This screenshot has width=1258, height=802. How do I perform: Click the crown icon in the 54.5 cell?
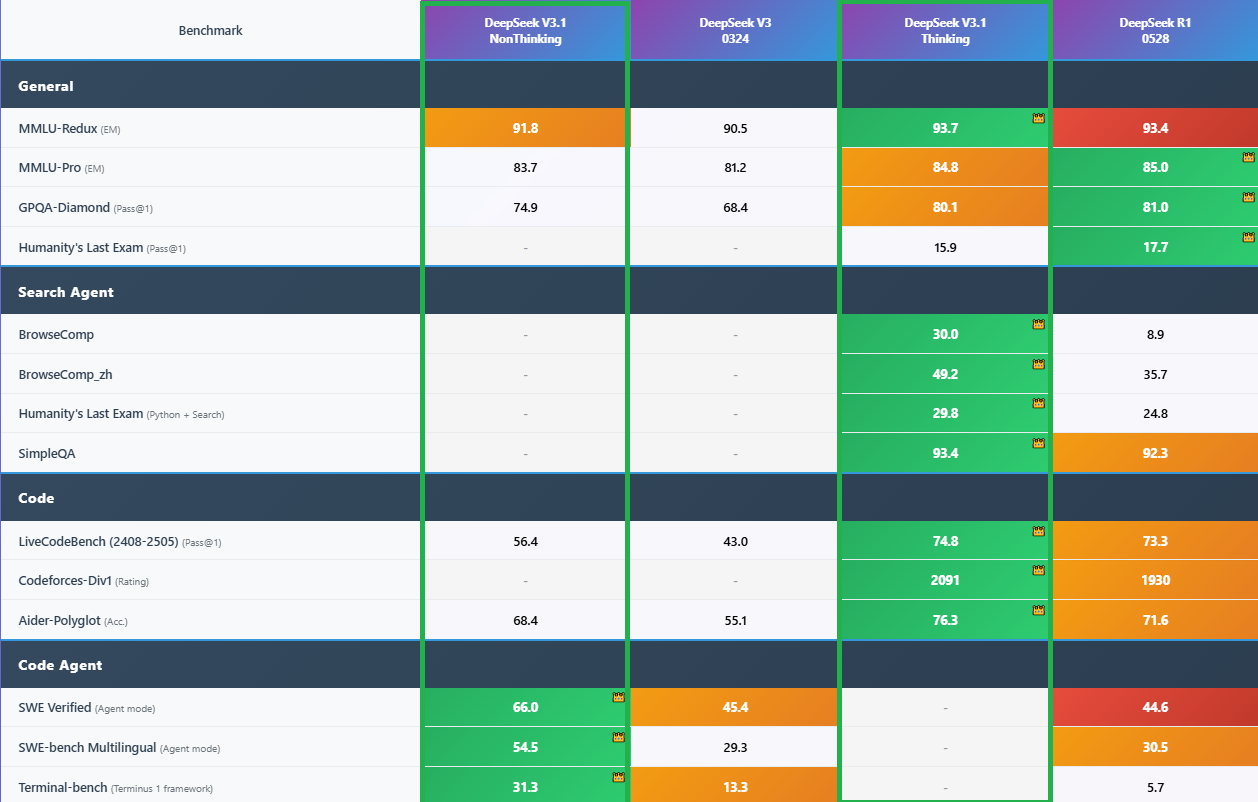[x=618, y=737]
